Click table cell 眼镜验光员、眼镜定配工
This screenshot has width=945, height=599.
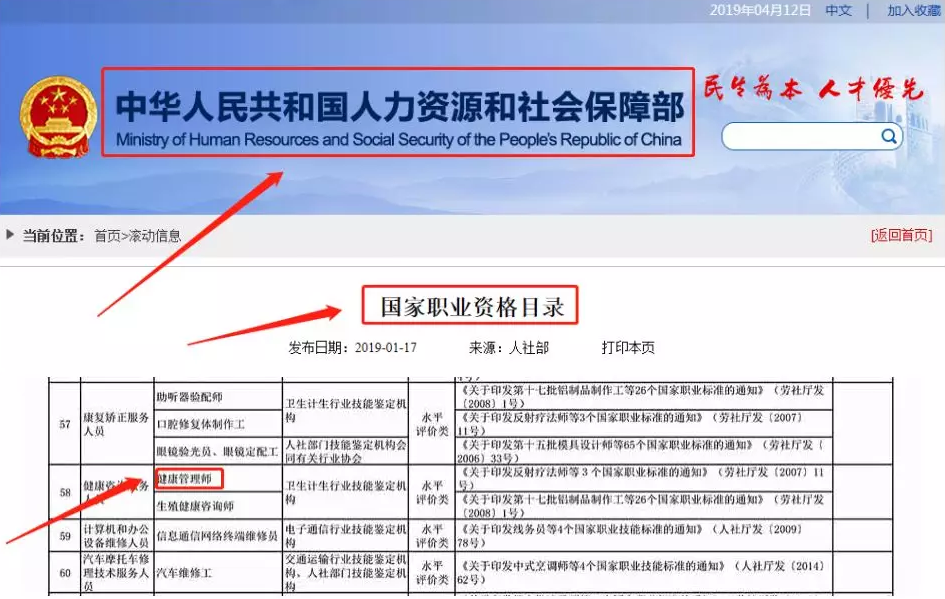tap(218, 451)
